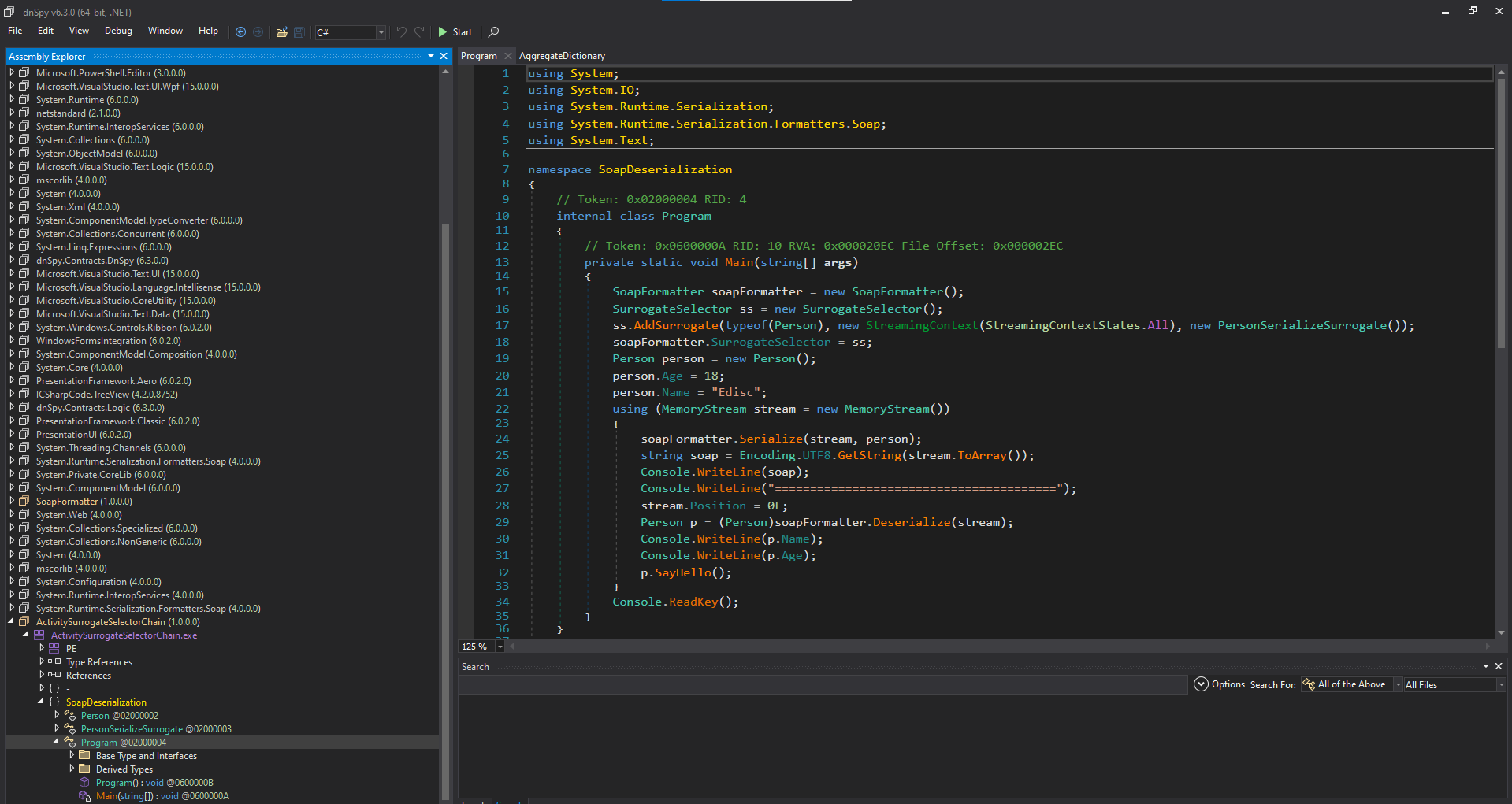The image size is (1512, 804).
Task: Click the Deserialize method call on line 29
Action: pos(912,522)
